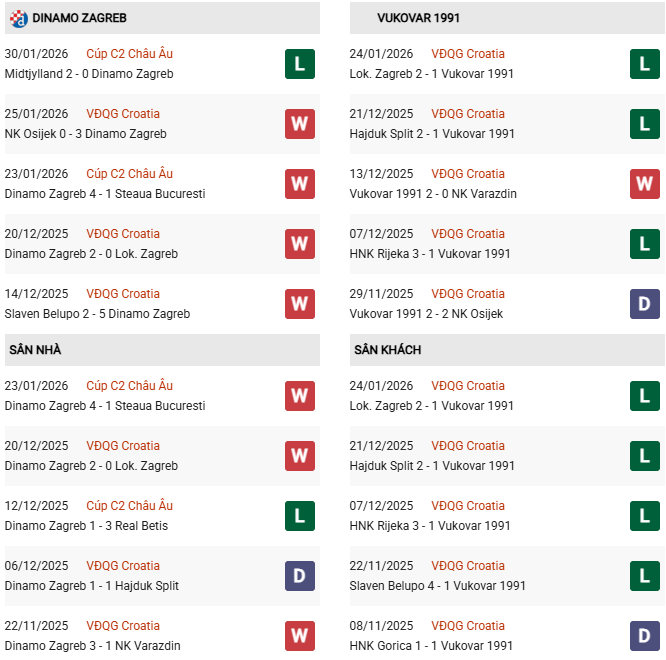The width and height of the screenshot is (666, 660).
Task: Click the VUKOVAR 1991 team header
Action: 418,18
